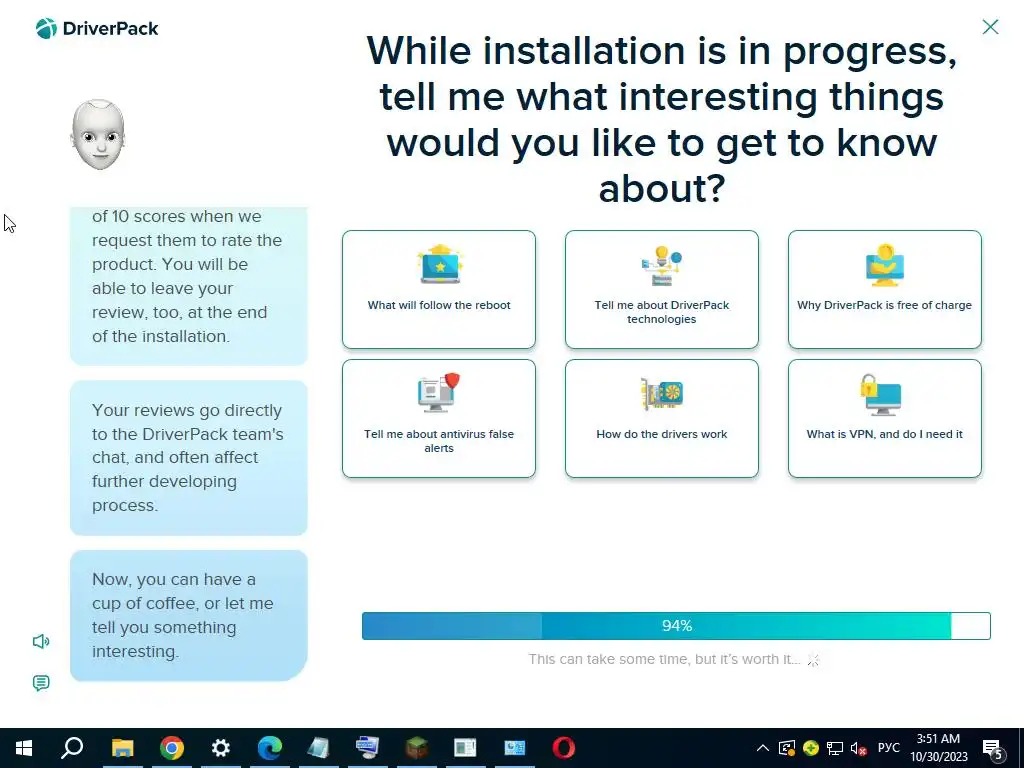
Task: Open the Windows Start menu
Action: (x=24, y=748)
